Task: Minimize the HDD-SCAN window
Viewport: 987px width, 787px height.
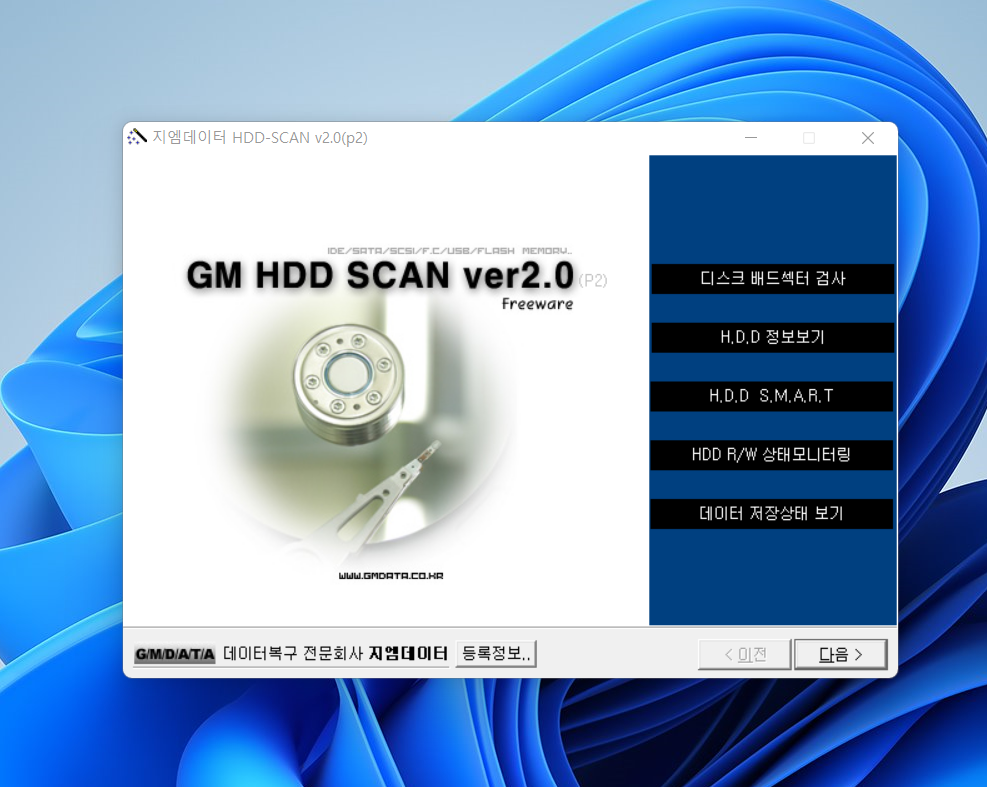Action: click(x=751, y=138)
